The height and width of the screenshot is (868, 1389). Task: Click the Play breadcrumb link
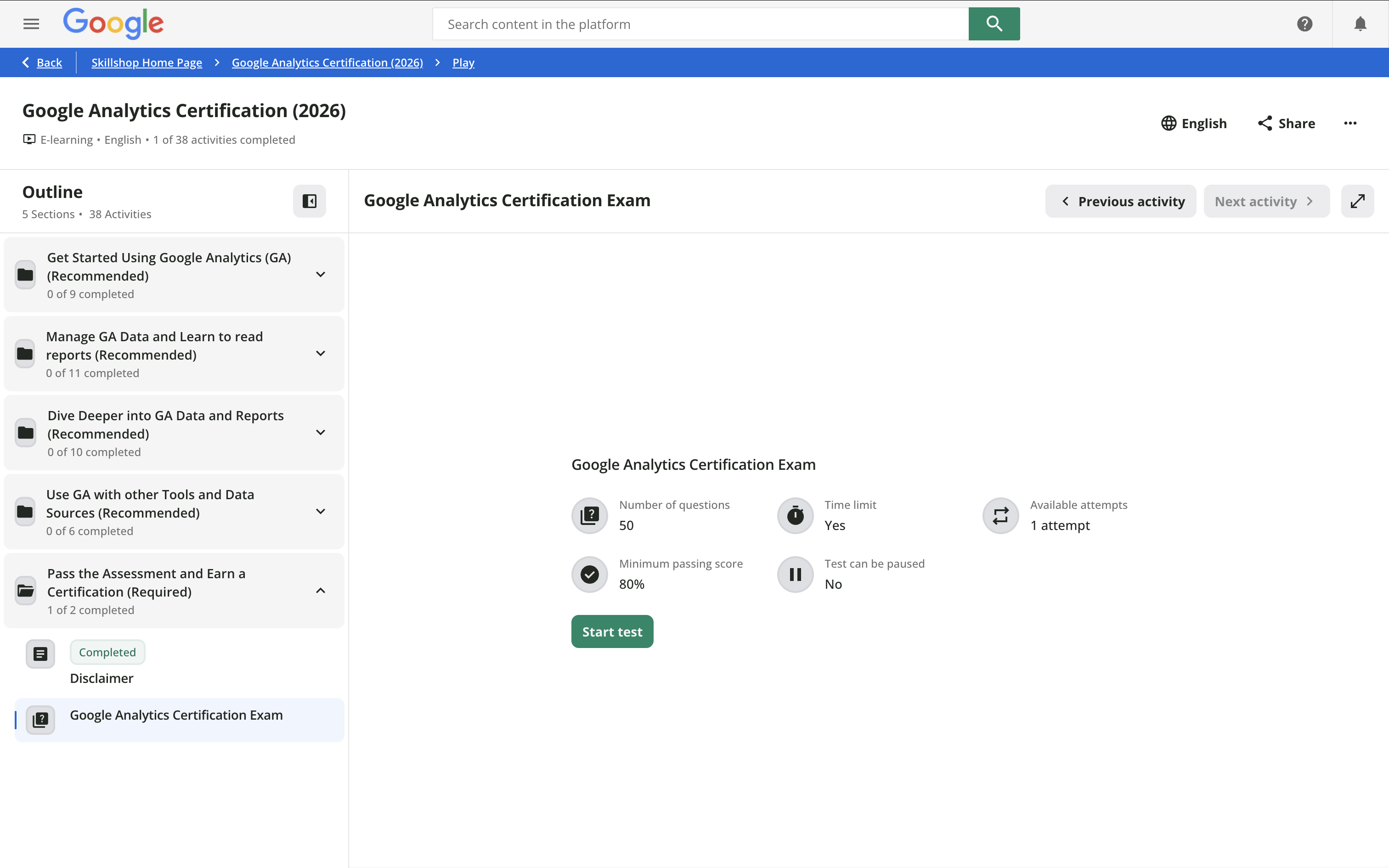463,62
